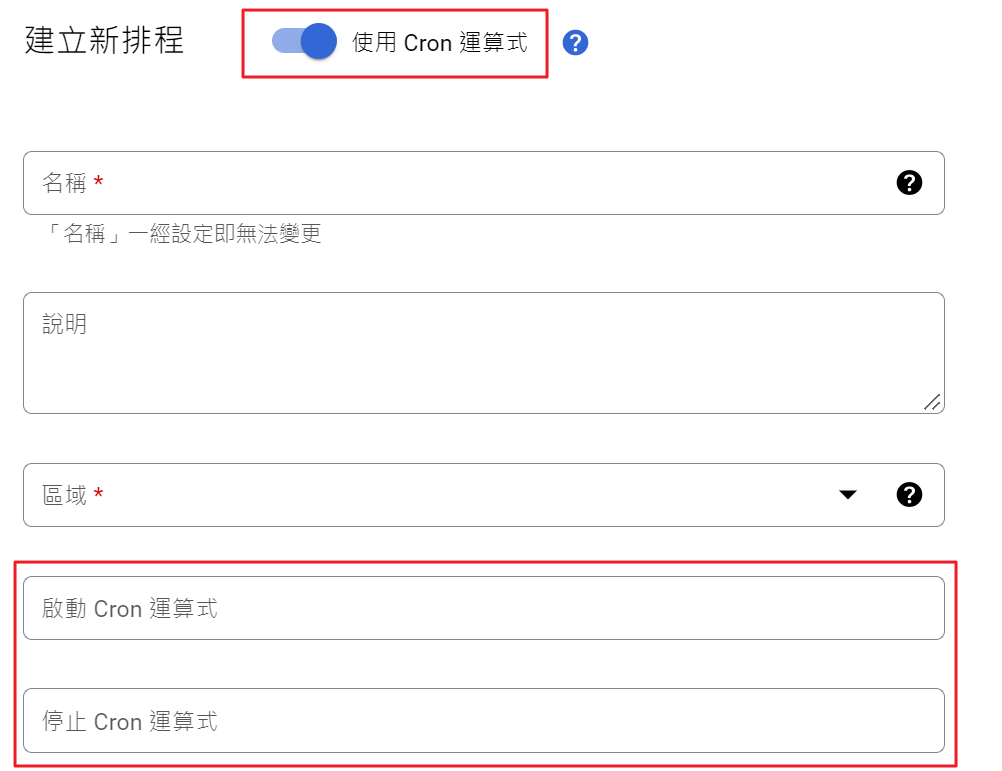Toggle the 使用 Cron 運算式 switch
The image size is (1002, 771).
coord(318,42)
